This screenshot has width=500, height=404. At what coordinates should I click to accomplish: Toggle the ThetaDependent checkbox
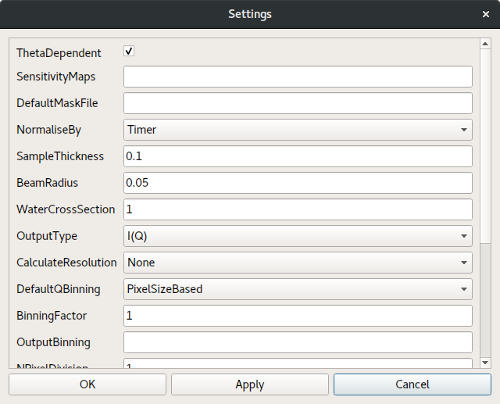[129, 51]
